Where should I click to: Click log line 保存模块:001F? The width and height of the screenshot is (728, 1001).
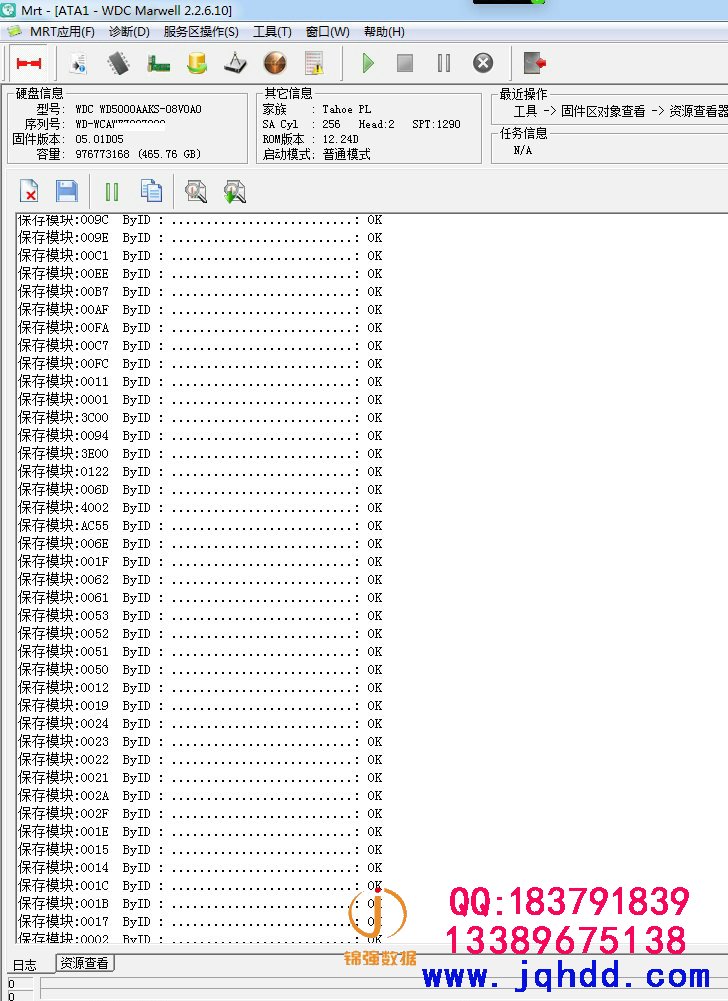point(200,562)
